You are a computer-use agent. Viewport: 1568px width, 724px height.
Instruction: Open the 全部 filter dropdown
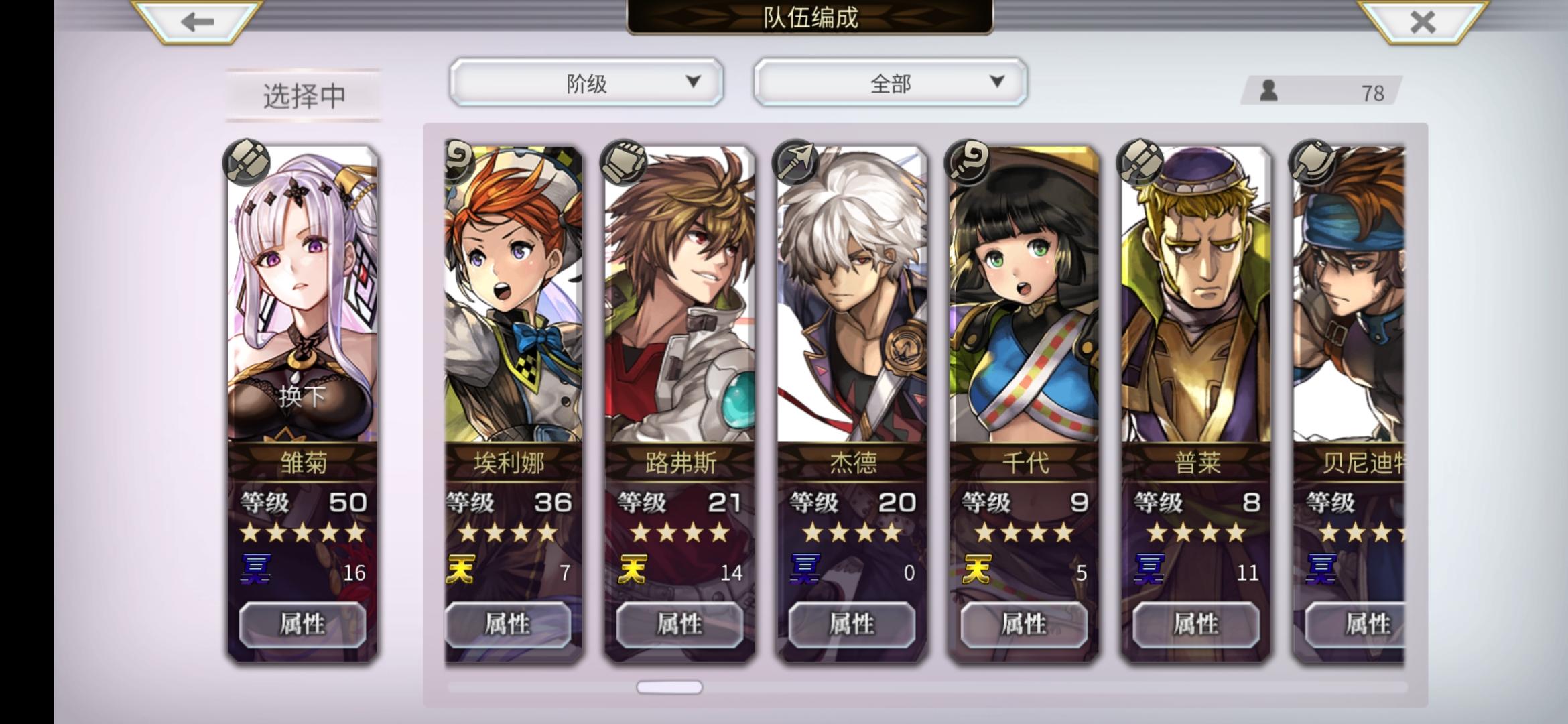pos(890,82)
